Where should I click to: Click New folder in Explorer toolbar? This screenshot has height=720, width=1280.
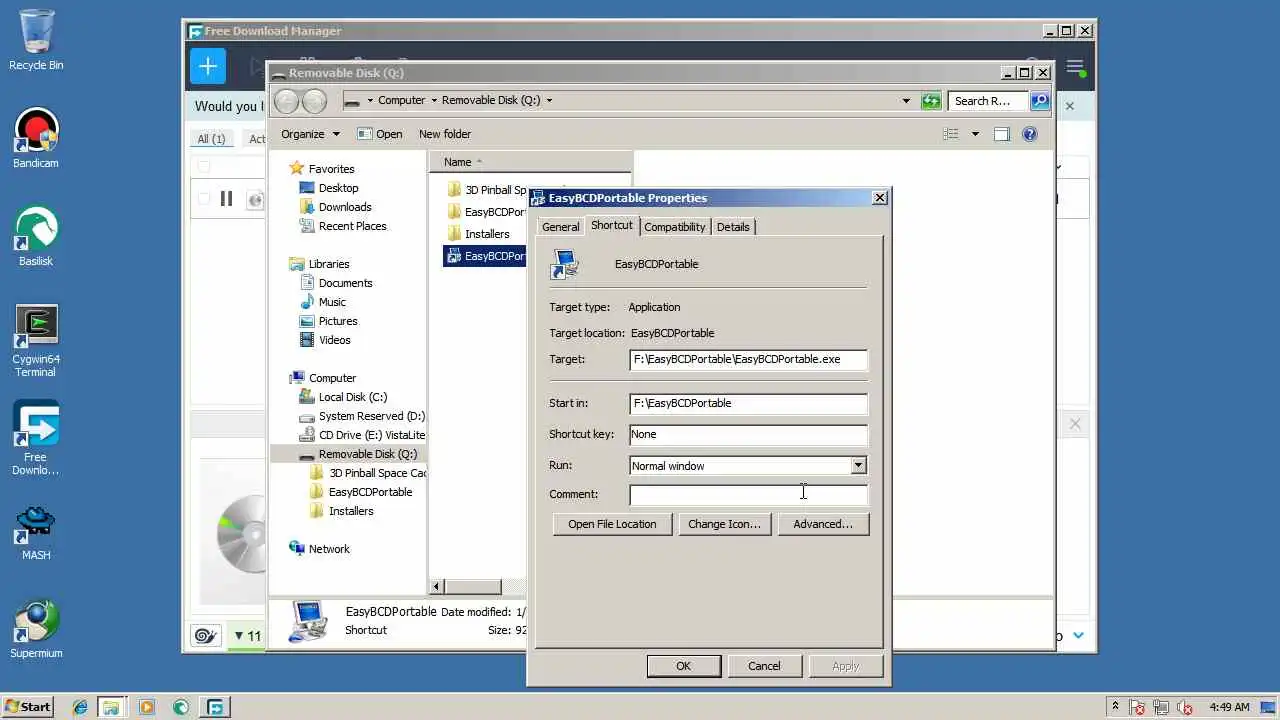click(445, 134)
